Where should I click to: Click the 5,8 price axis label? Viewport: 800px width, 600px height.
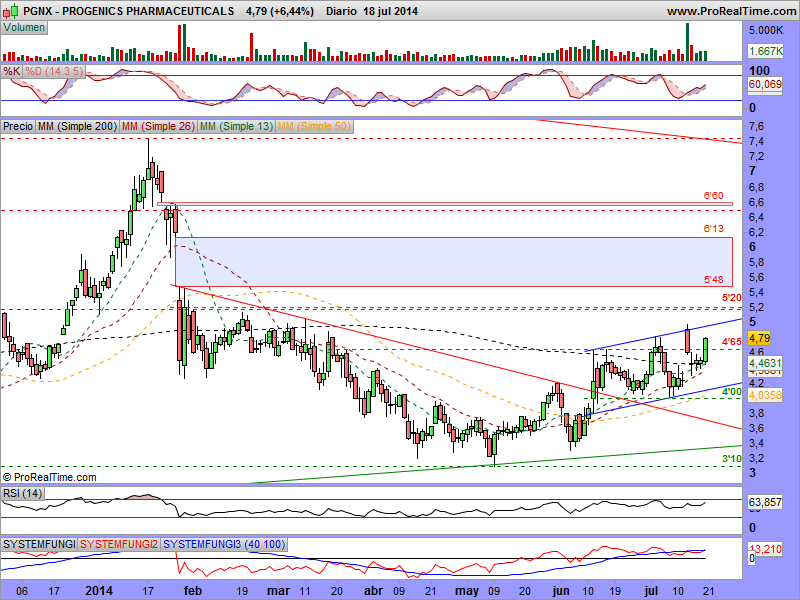[x=757, y=262]
